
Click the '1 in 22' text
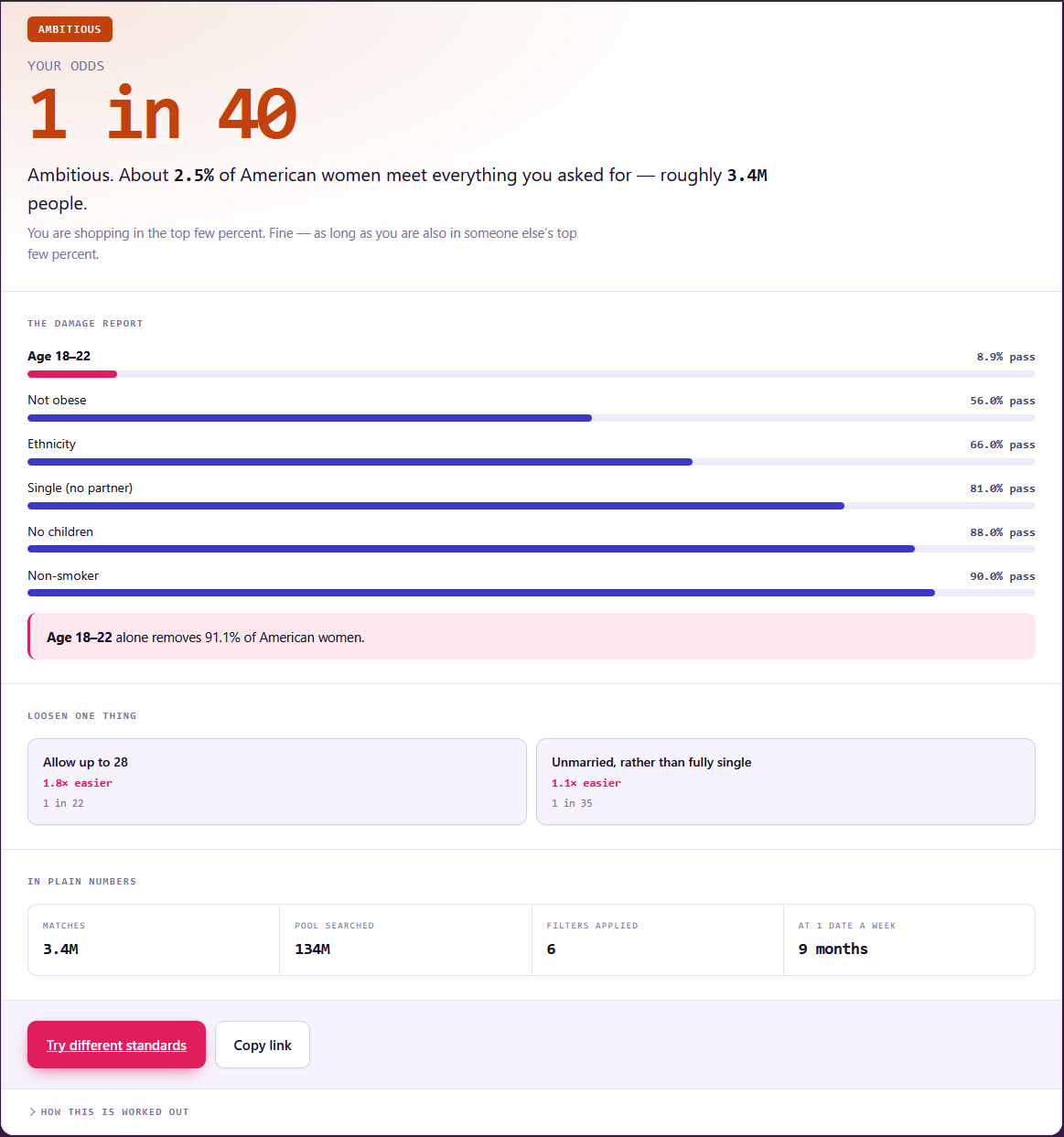pos(63,803)
